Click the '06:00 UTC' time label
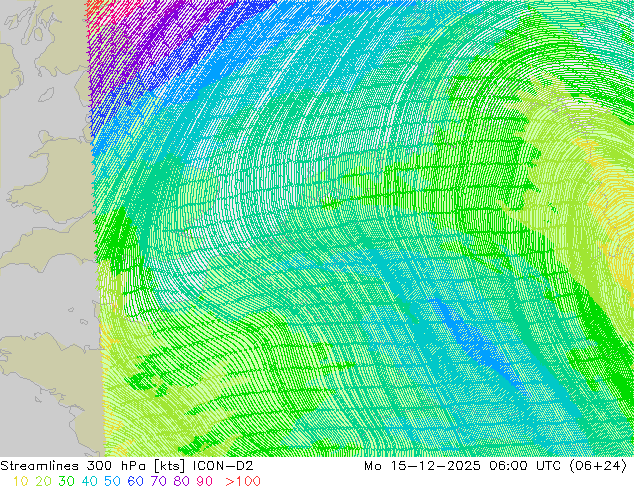 [524, 466]
